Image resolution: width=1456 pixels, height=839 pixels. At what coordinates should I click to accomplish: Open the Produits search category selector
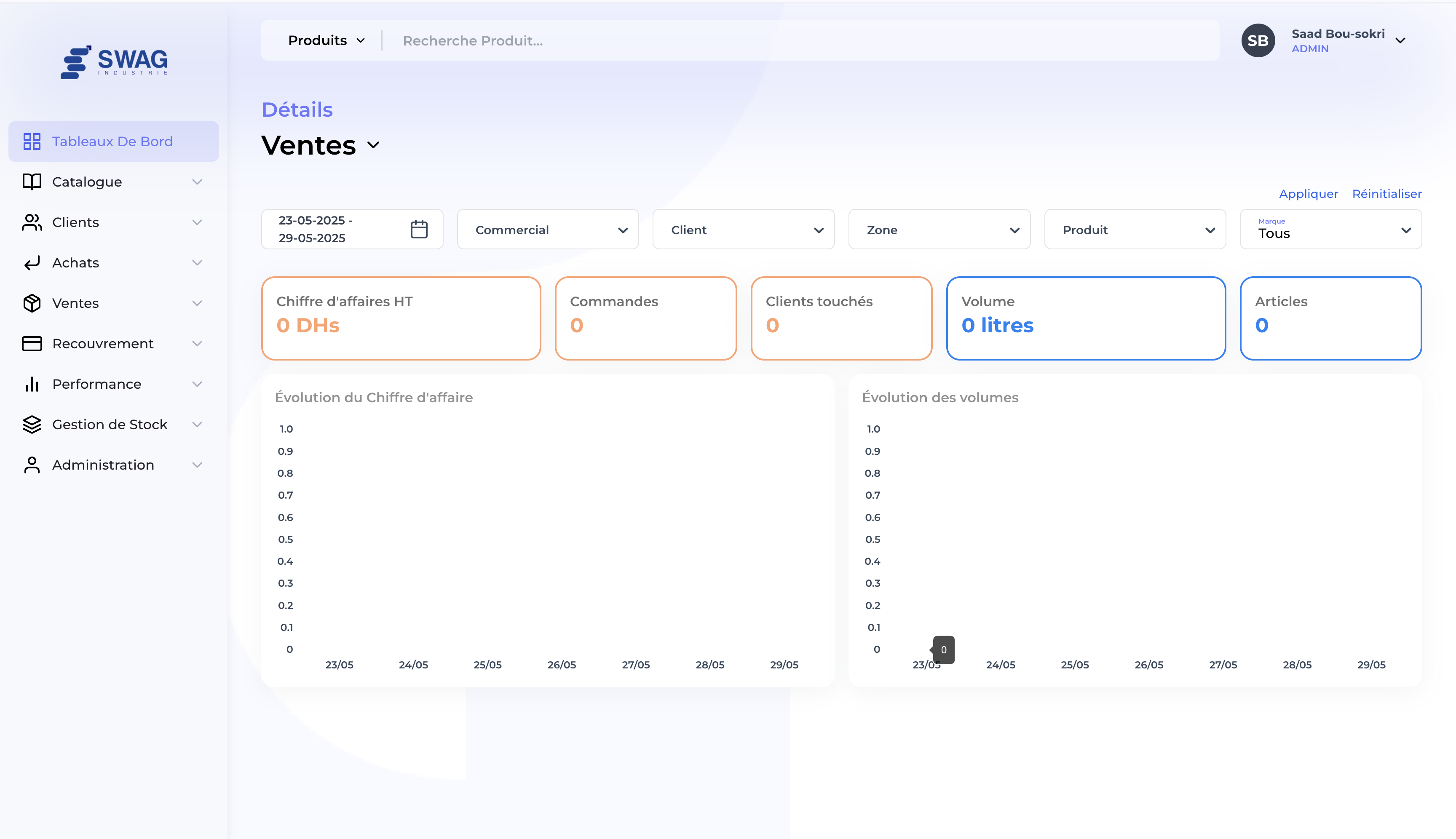[326, 40]
